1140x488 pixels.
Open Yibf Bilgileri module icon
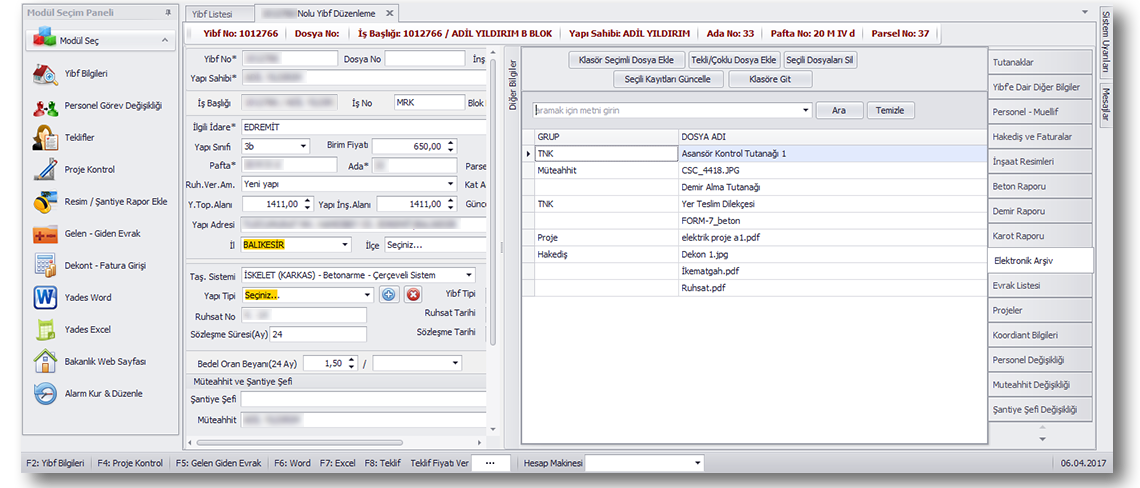coord(46,74)
